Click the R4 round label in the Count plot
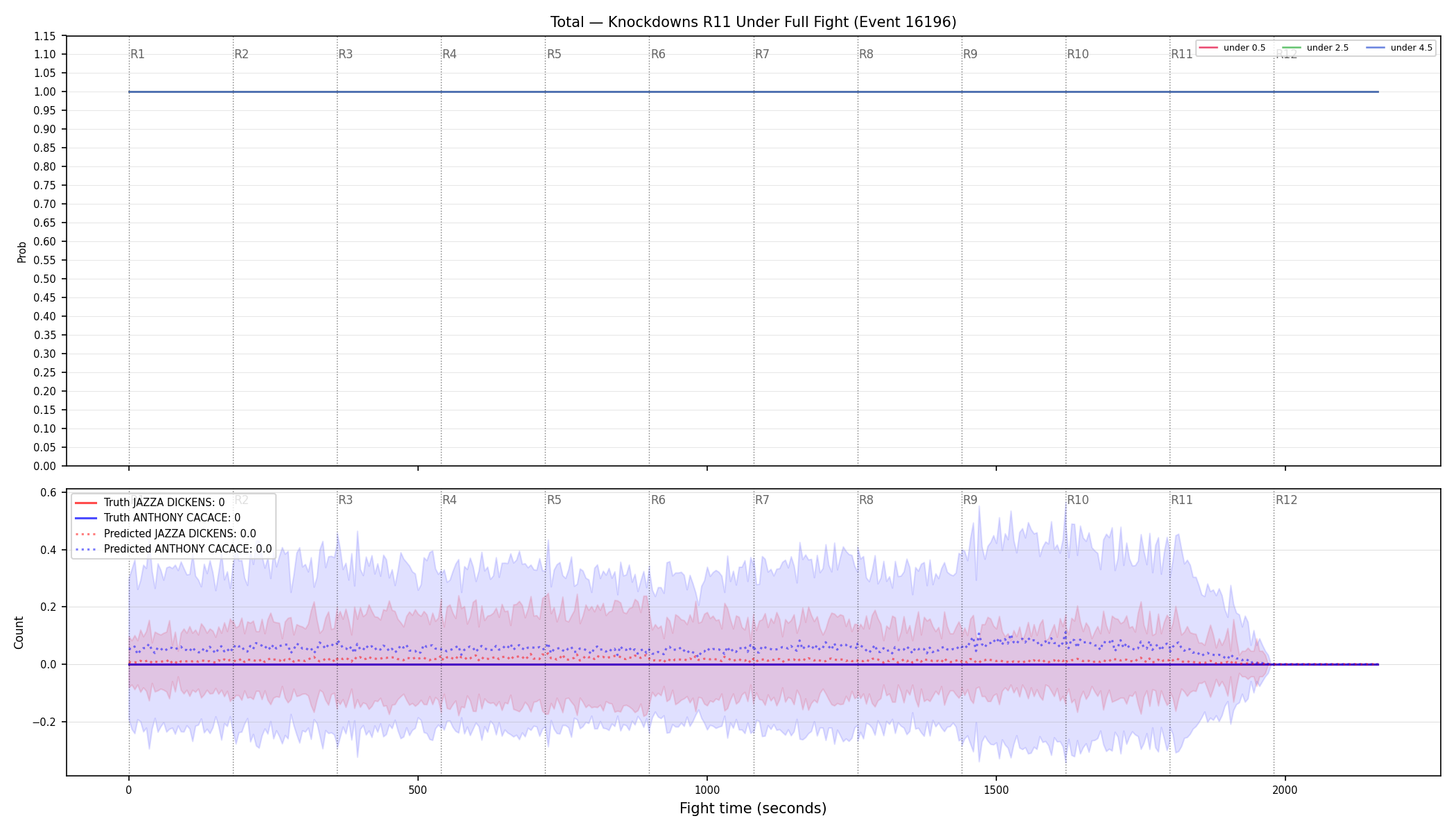 click(x=449, y=500)
